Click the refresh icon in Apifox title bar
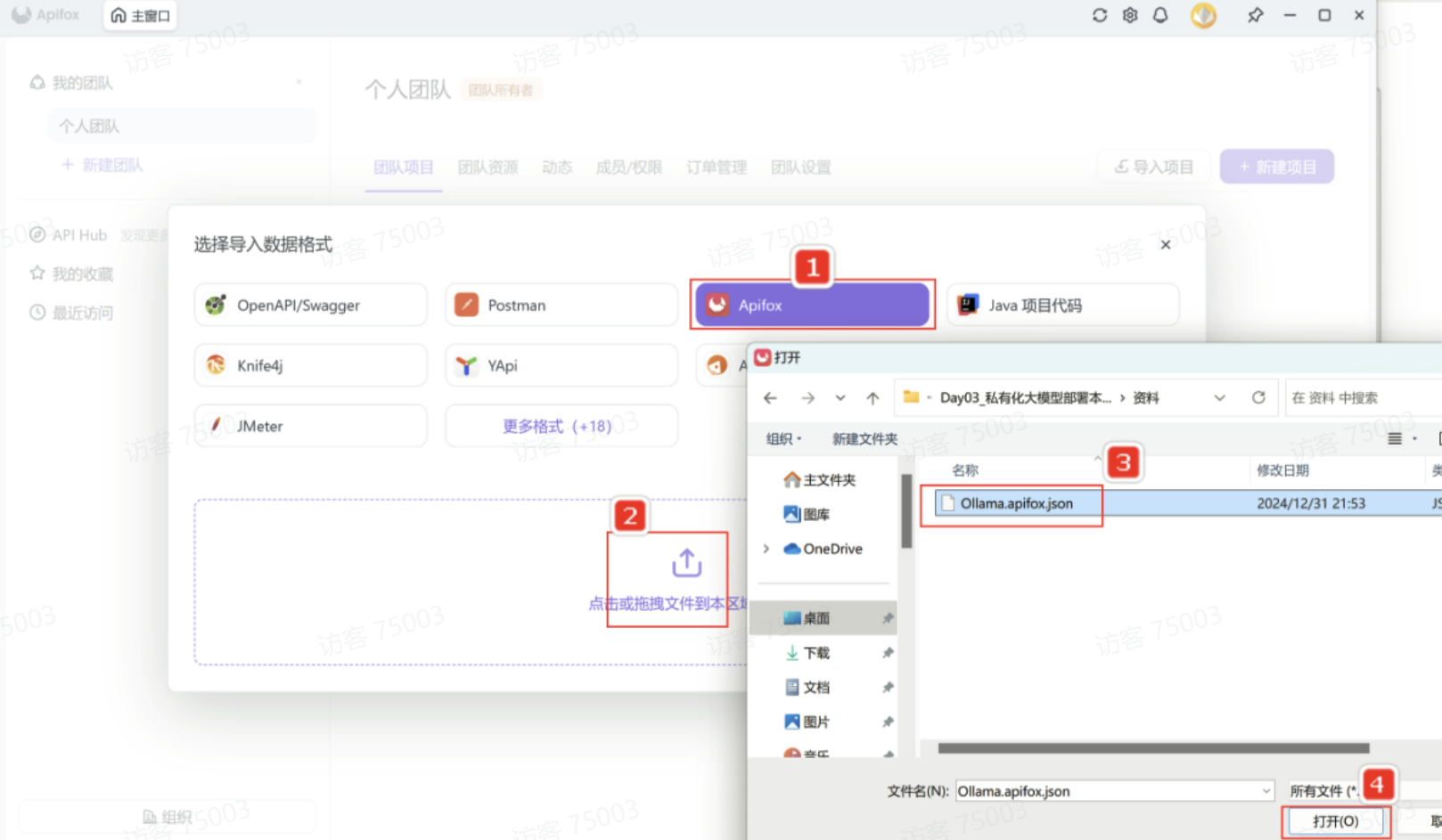1442x840 pixels. tap(1100, 15)
